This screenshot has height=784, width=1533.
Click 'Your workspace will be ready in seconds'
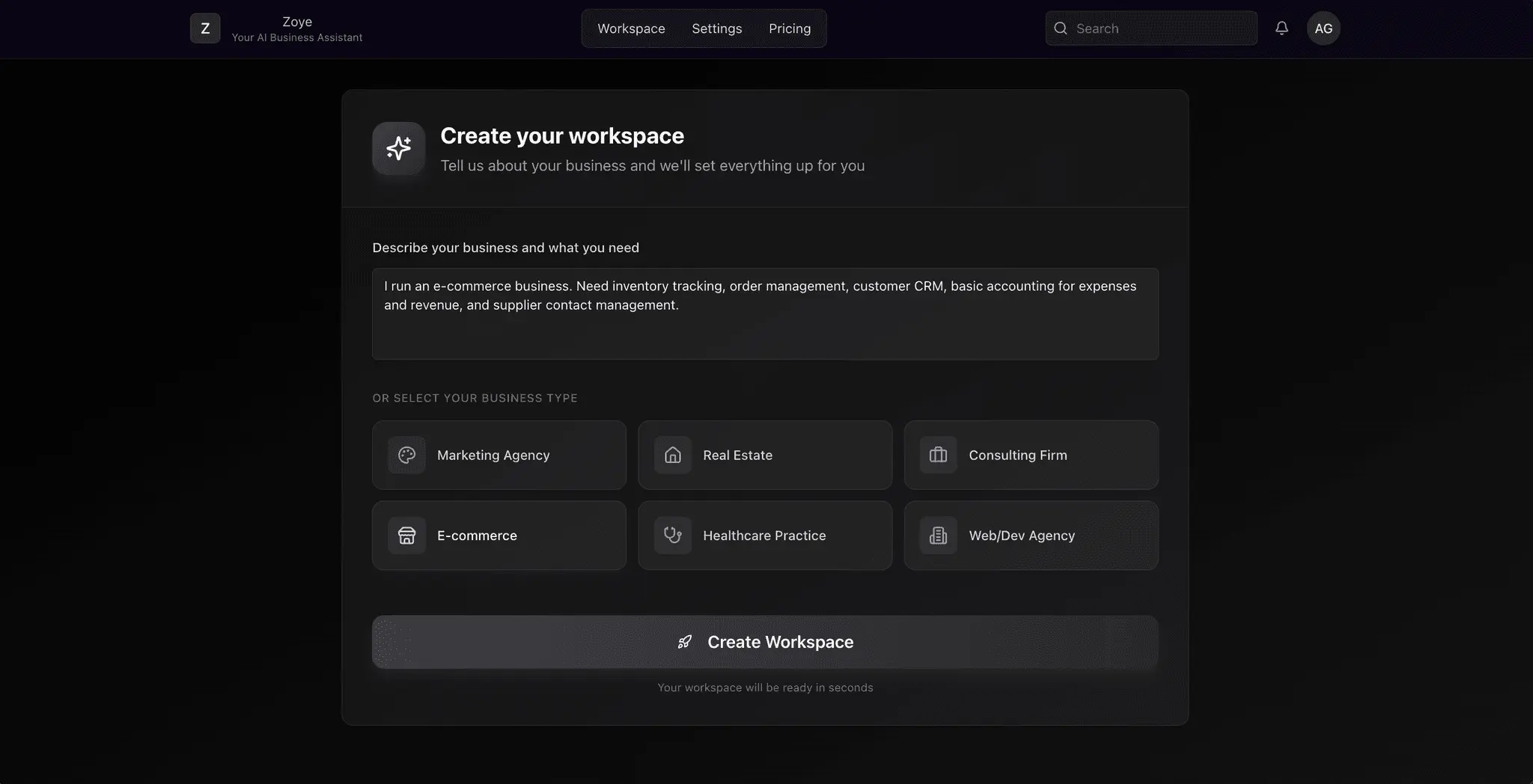[x=765, y=687]
